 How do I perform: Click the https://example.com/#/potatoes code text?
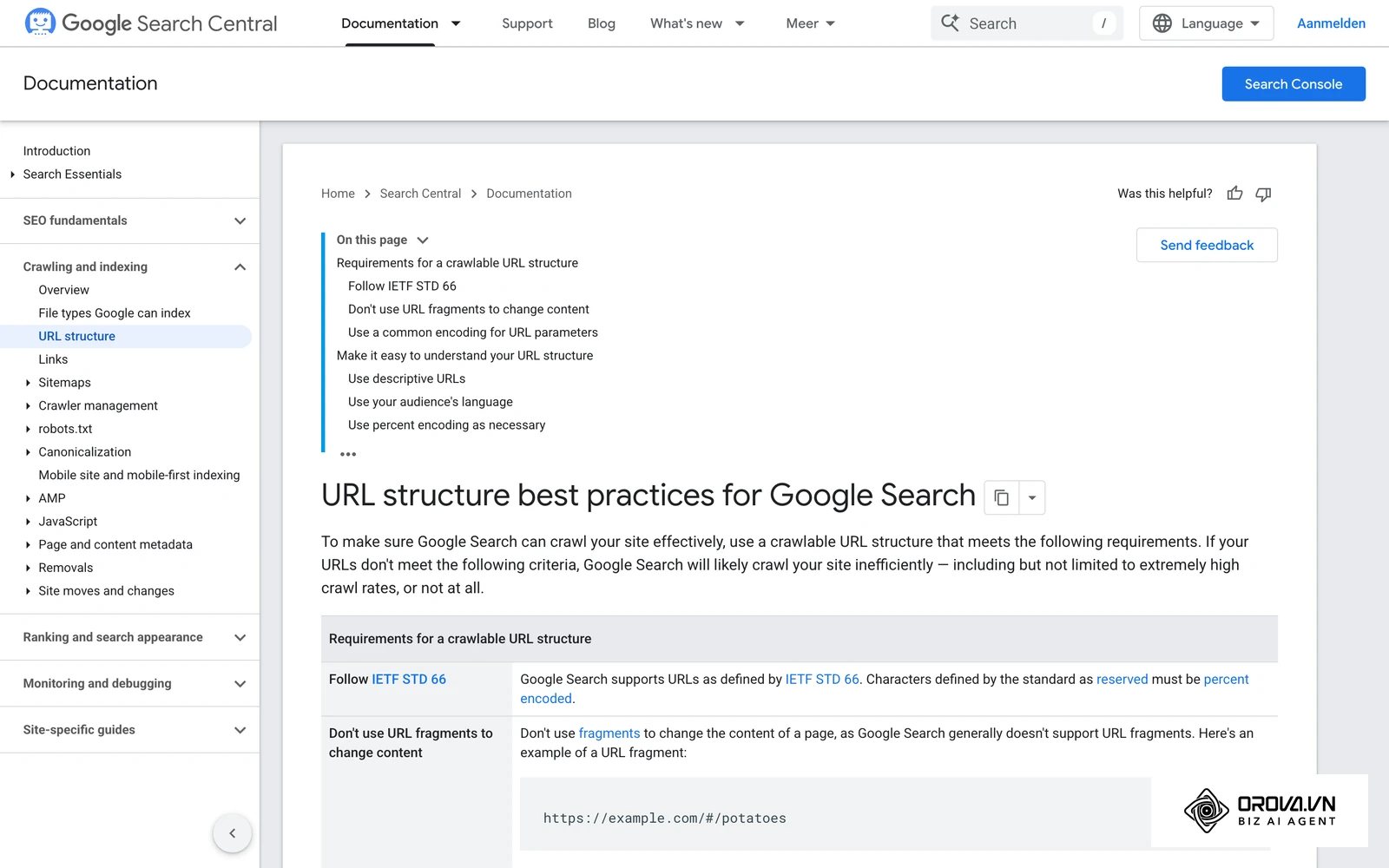[x=665, y=819]
